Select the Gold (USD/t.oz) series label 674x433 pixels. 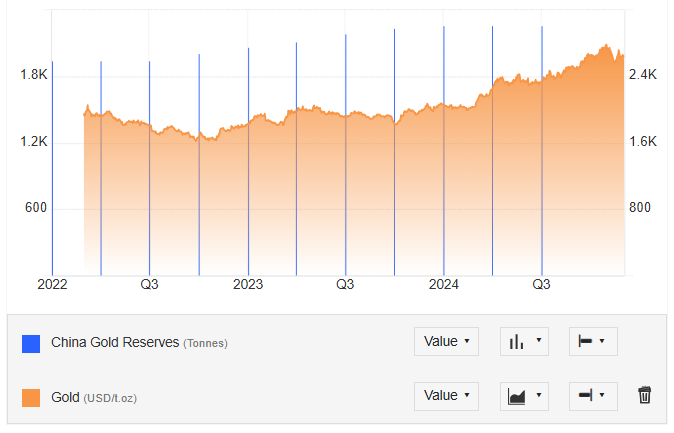[x=94, y=397]
